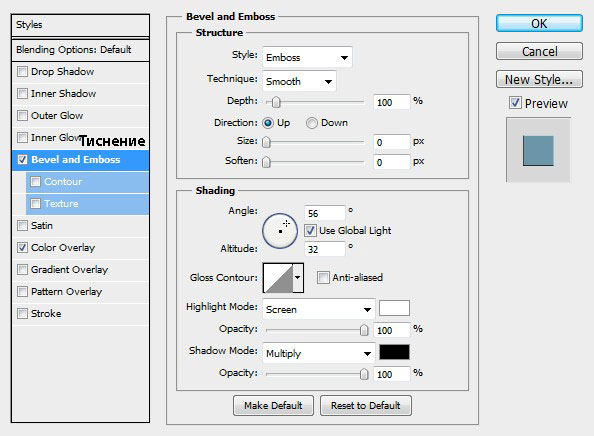Enable the Contour checkbox
Image resolution: width=594 pixels, height=436 pixels.
point(36,181)
